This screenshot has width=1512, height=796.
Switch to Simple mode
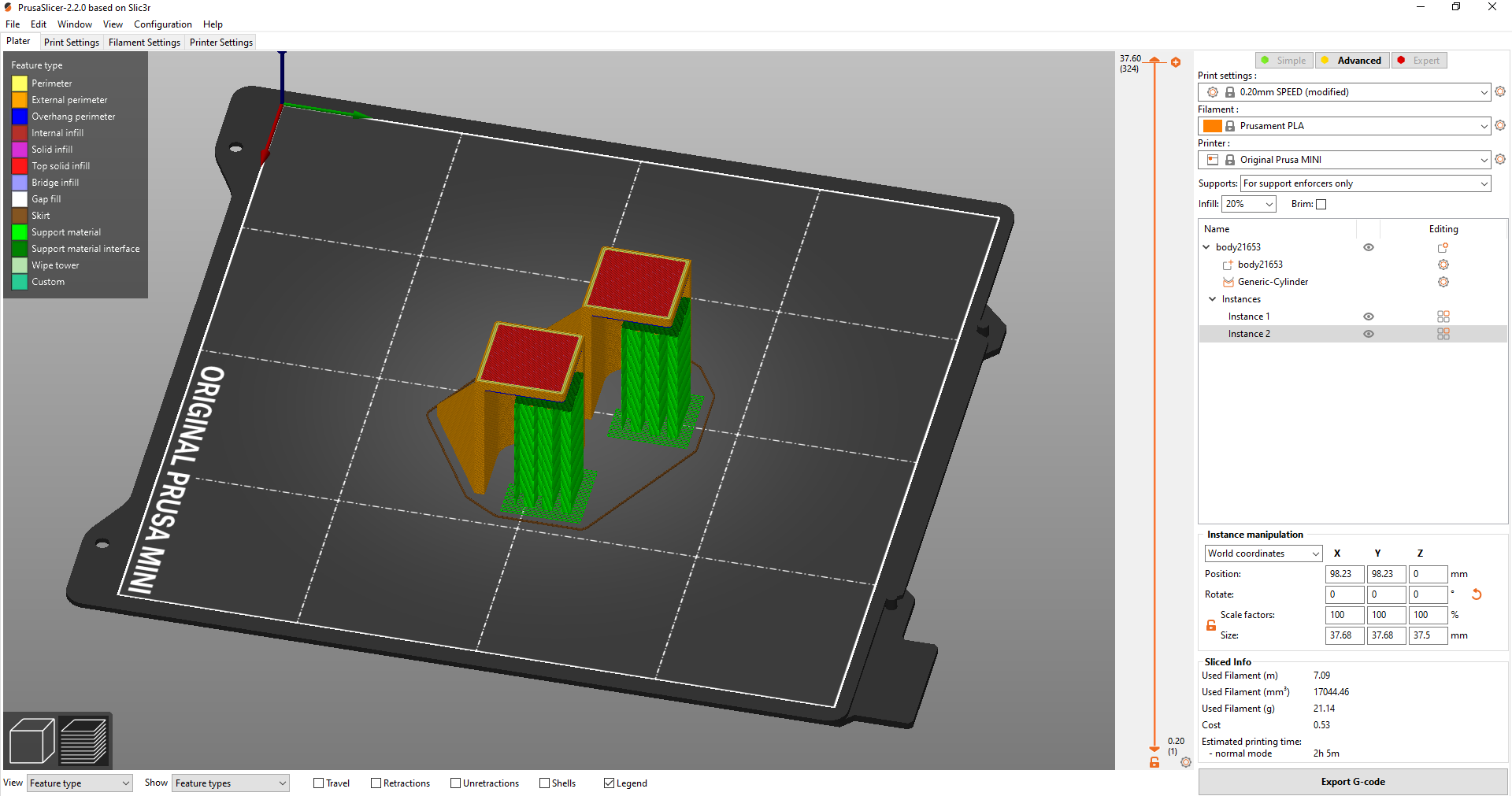tap(1284, 61)
